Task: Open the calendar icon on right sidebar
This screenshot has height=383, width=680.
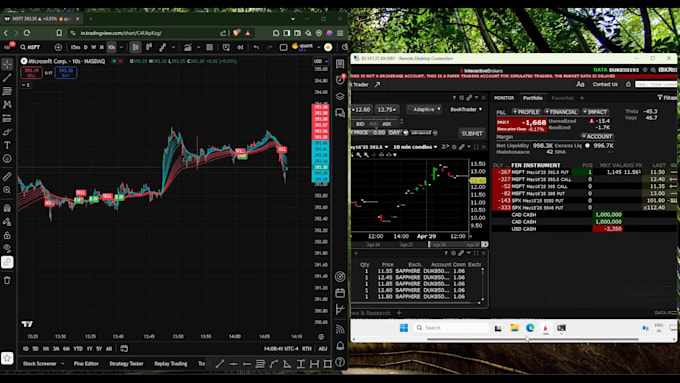Action: 340,293
